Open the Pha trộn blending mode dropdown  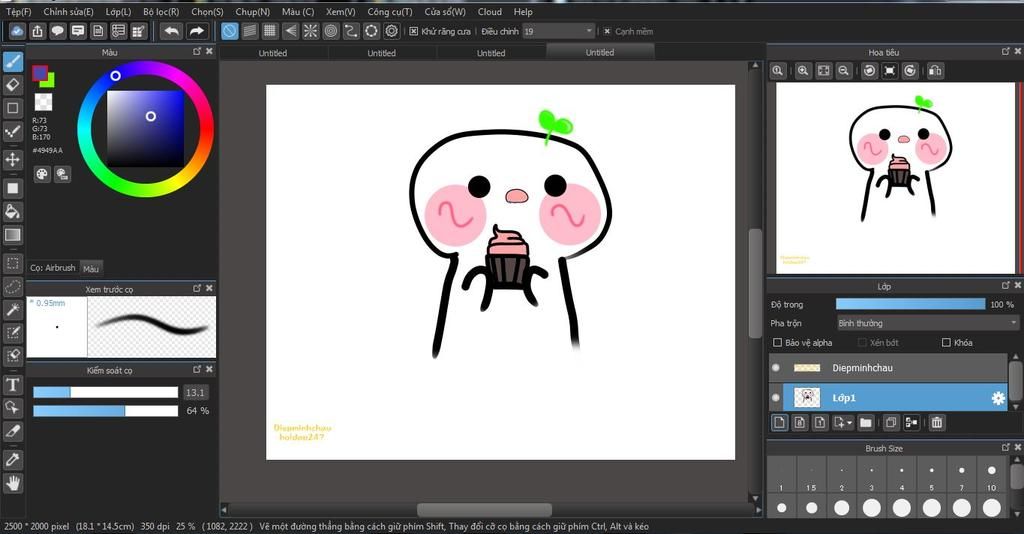click(927, 323)
